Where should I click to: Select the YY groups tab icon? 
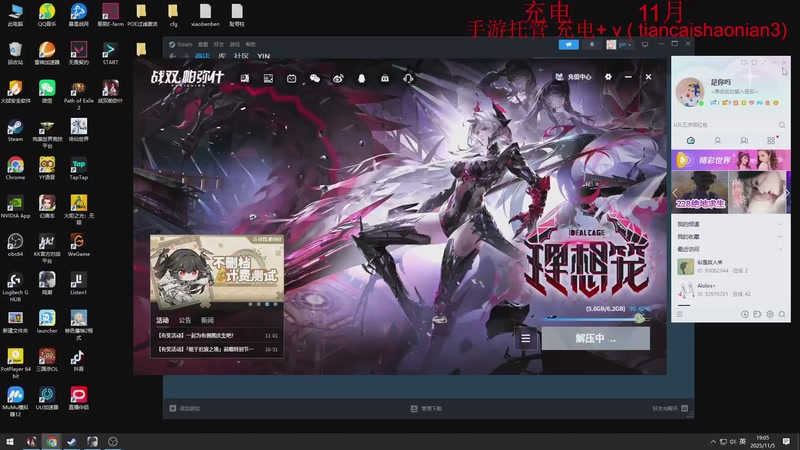[x=744, y=140]
